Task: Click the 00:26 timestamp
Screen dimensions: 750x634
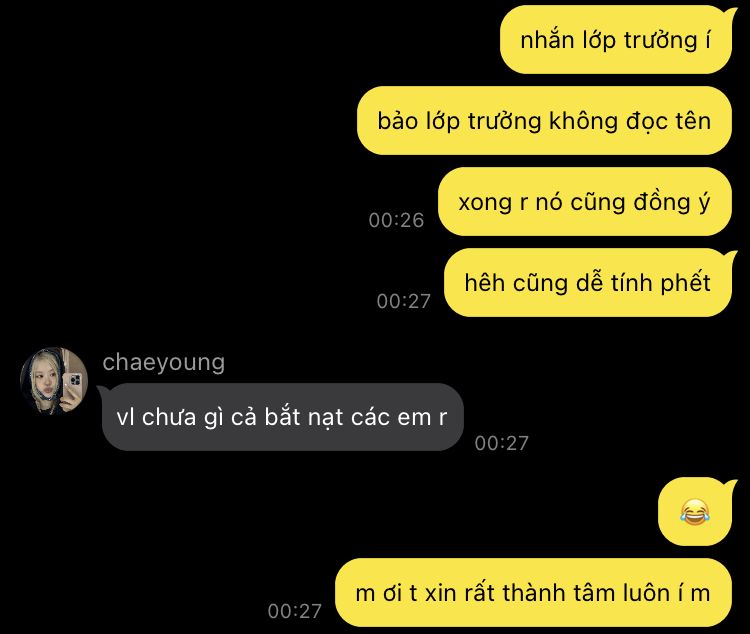Action: click(x=396, y=220)
